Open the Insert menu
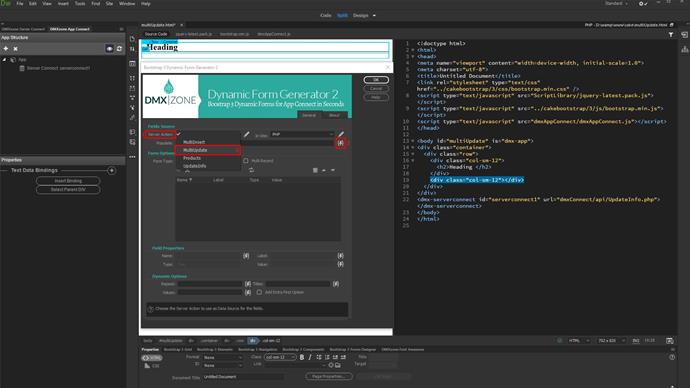Screen dimensions: 690x388 pyautogui.click(x=63, y=4)
